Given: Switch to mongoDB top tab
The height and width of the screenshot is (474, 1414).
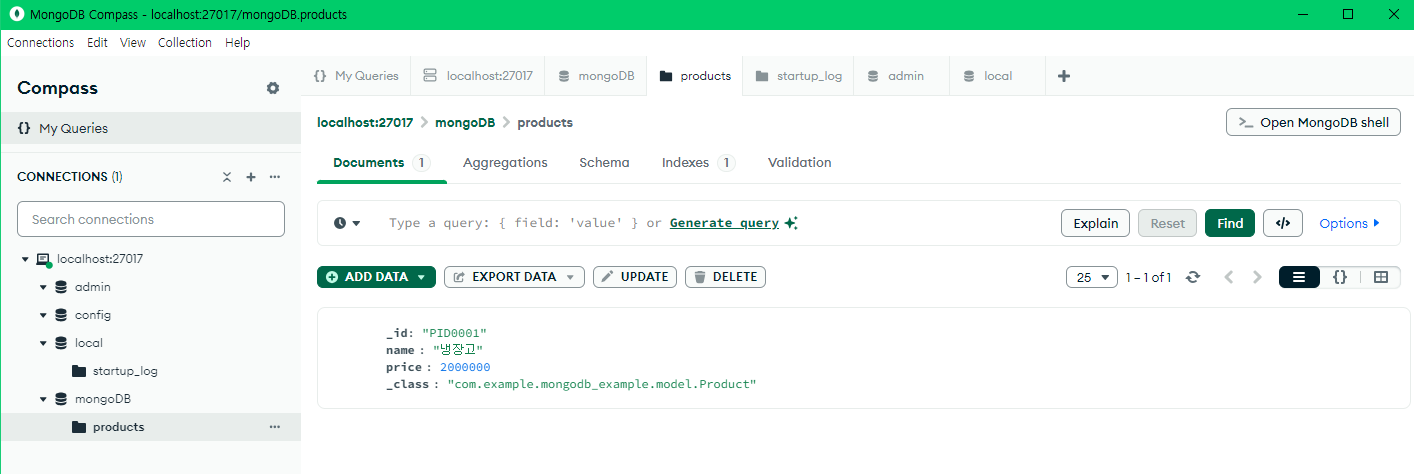Looking at the screenshot, I should pyautogui.click(x=596, y=76).
